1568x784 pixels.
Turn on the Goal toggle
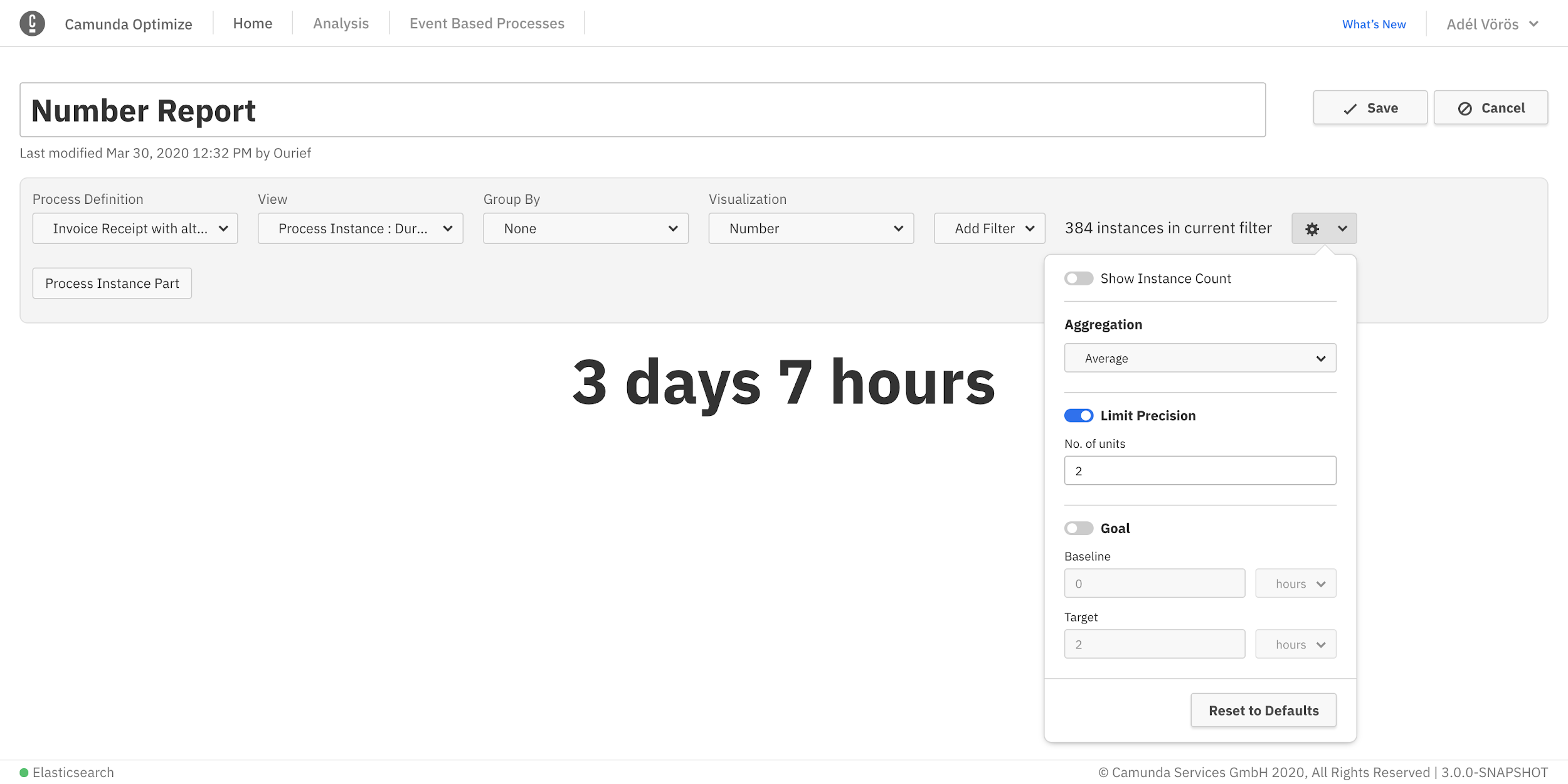click(x=1078, y=529)
